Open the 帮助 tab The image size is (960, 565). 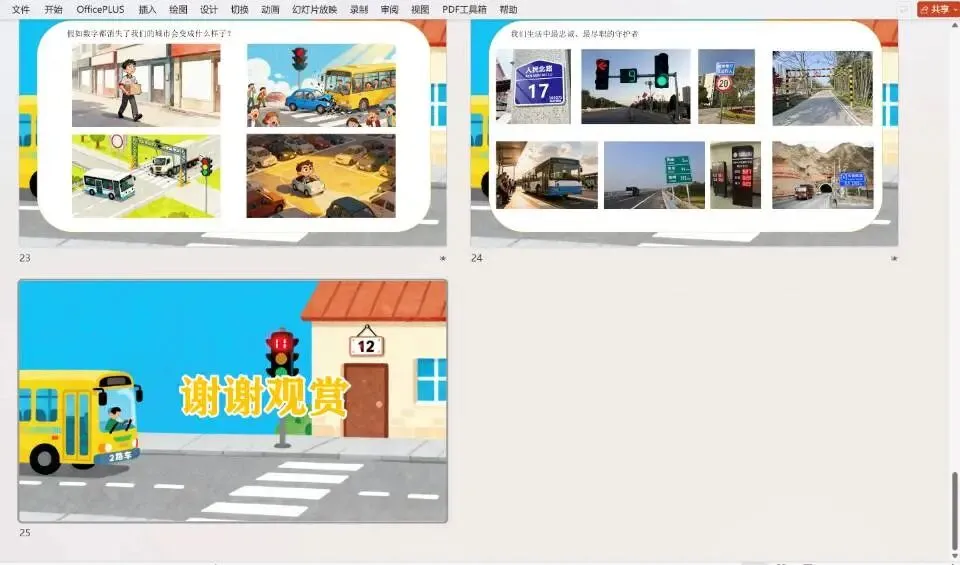[x=508, y=9]
